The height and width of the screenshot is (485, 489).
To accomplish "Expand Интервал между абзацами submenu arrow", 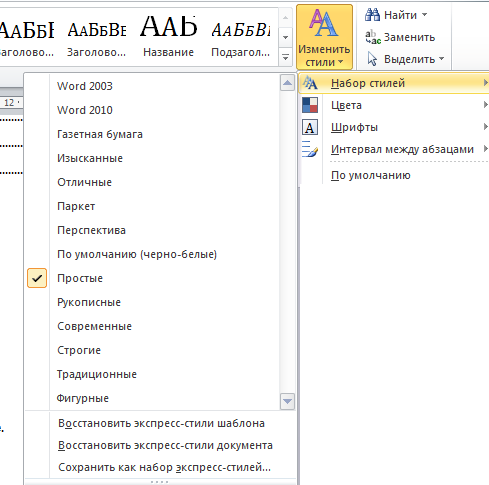I will click(486, 149).
